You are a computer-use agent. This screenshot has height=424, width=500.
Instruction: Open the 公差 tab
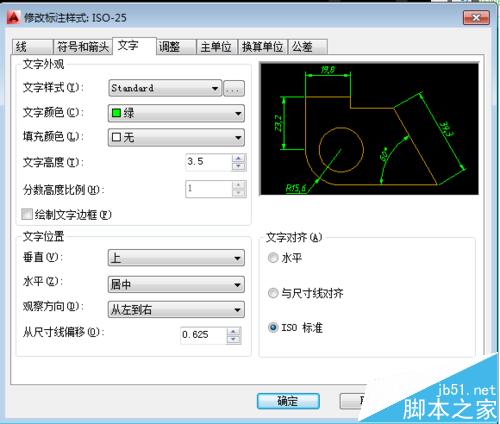pyautogui.click(x=308, y=47)
